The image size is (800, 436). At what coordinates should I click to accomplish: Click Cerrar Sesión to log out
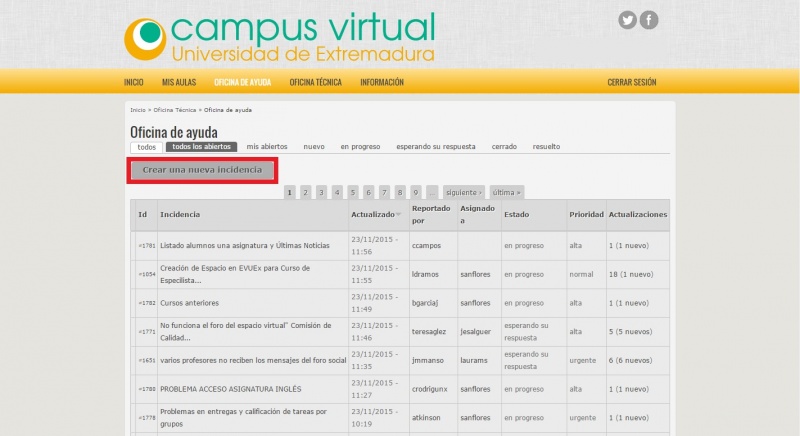point(632,82)
